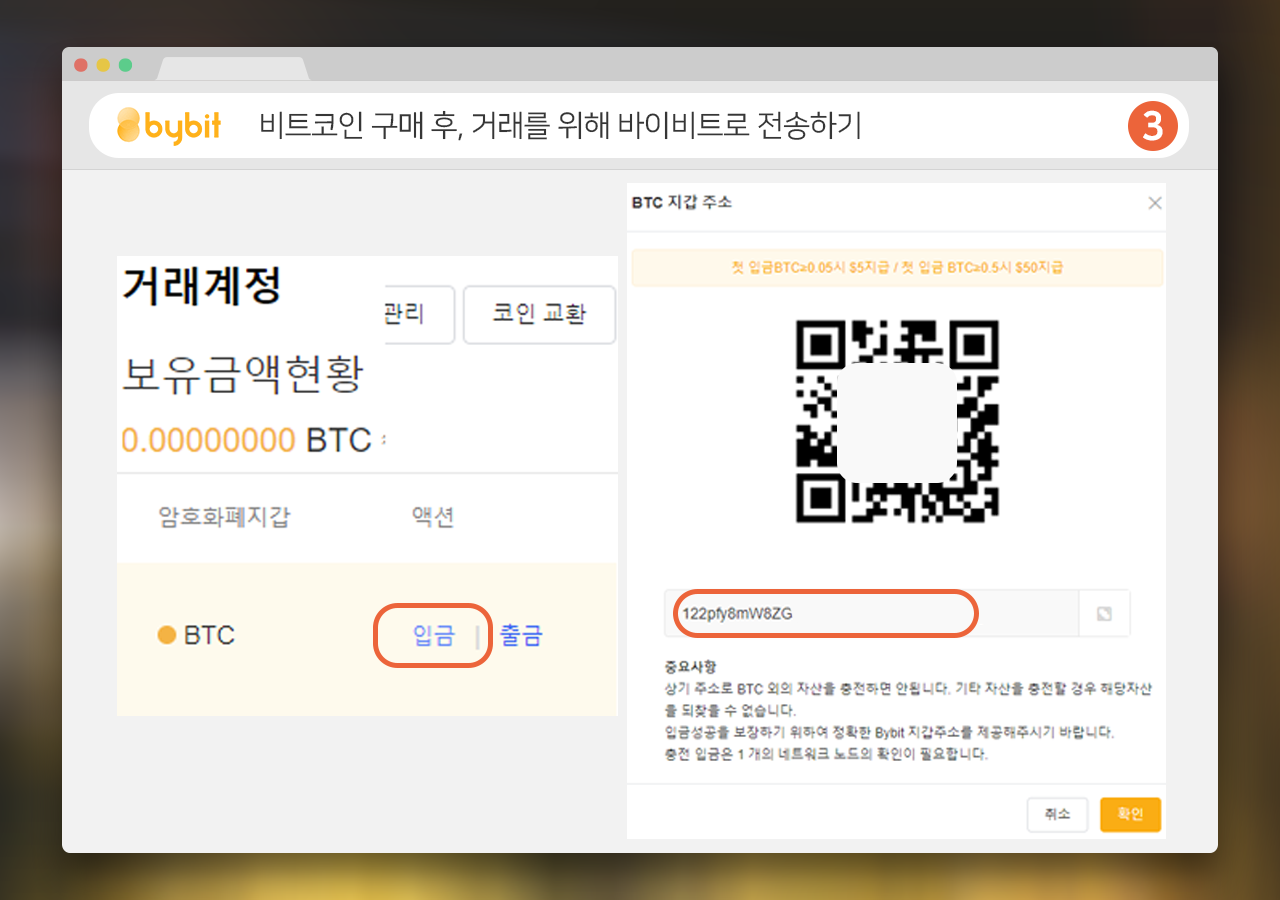The height and width of the screenshot is (900, 1280).
Task: Select the wallet address field 122pfy8mW8ZG
Action: click(872, 613)
